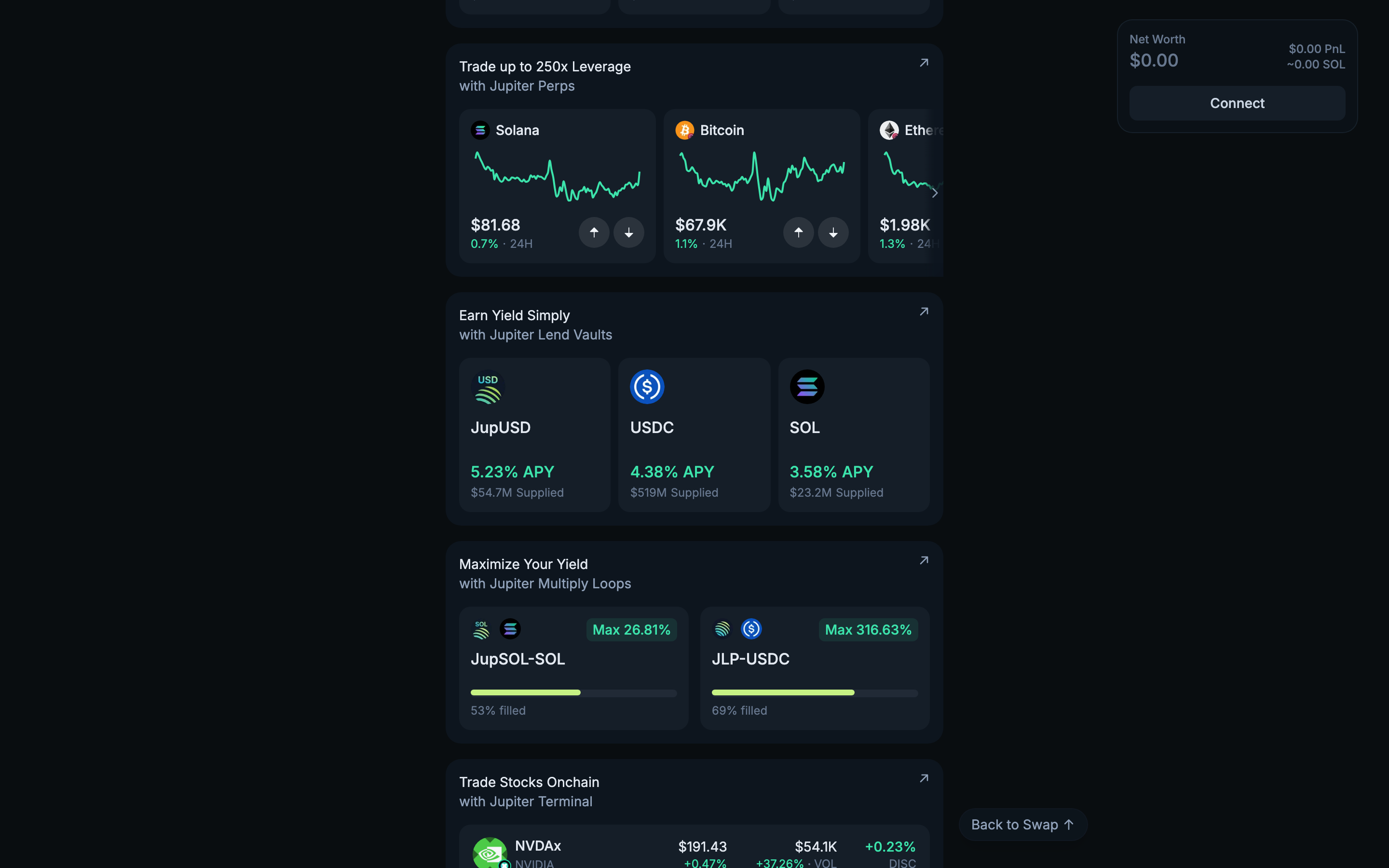Viewport: 1389px width, 868px height.
Task: Open the USDC vault coin icon
Action: (x=647, y=386)
